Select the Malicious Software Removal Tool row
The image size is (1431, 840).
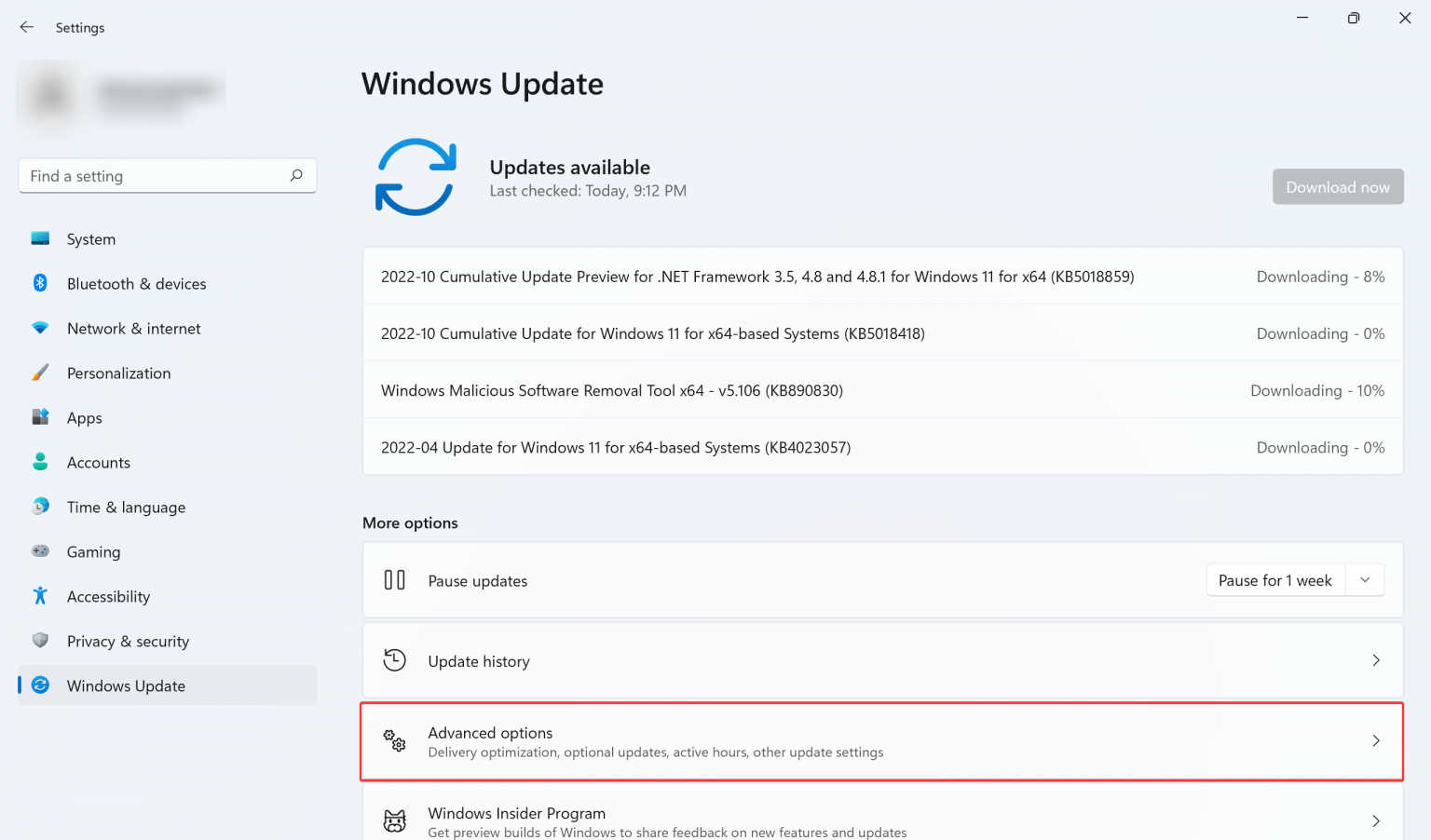click(882, 390)
